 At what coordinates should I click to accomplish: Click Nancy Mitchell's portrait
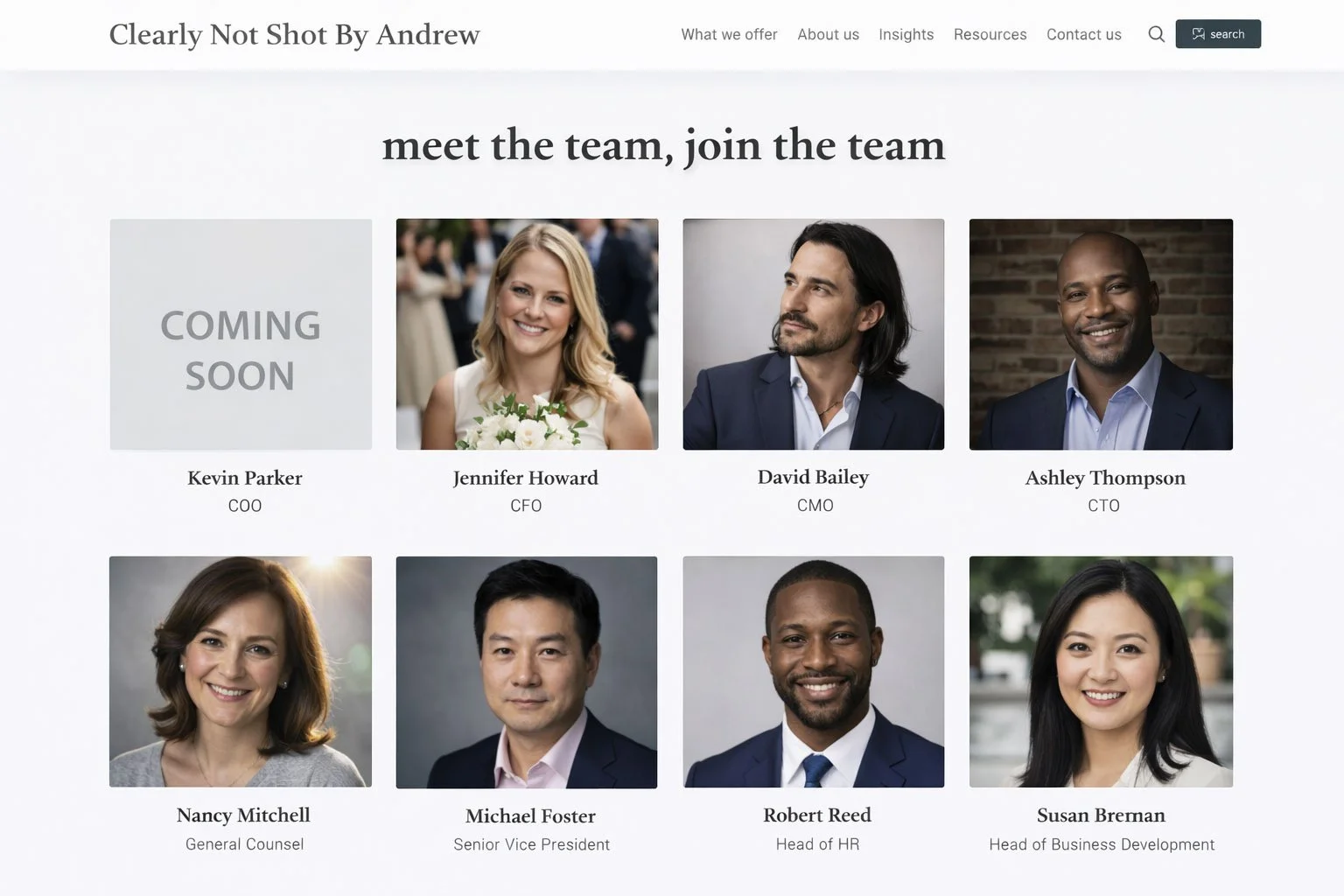[241, 672]
